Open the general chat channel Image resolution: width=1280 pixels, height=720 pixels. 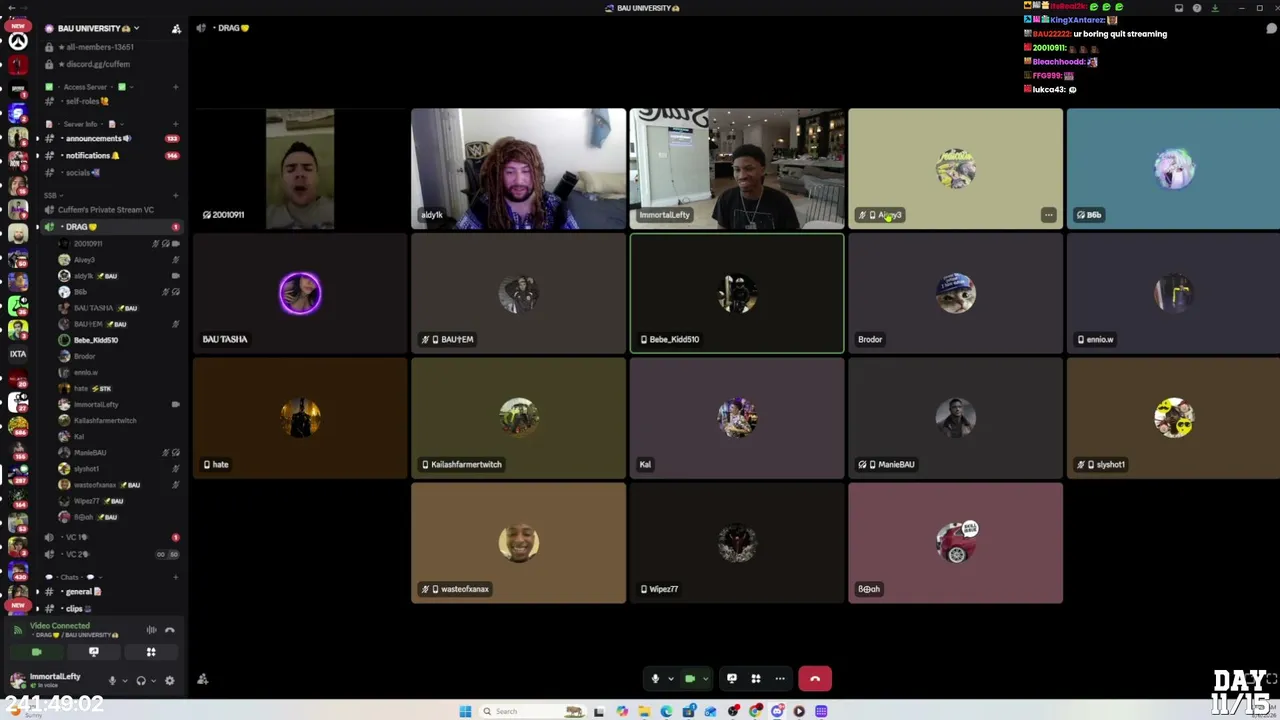coord(110,592)
